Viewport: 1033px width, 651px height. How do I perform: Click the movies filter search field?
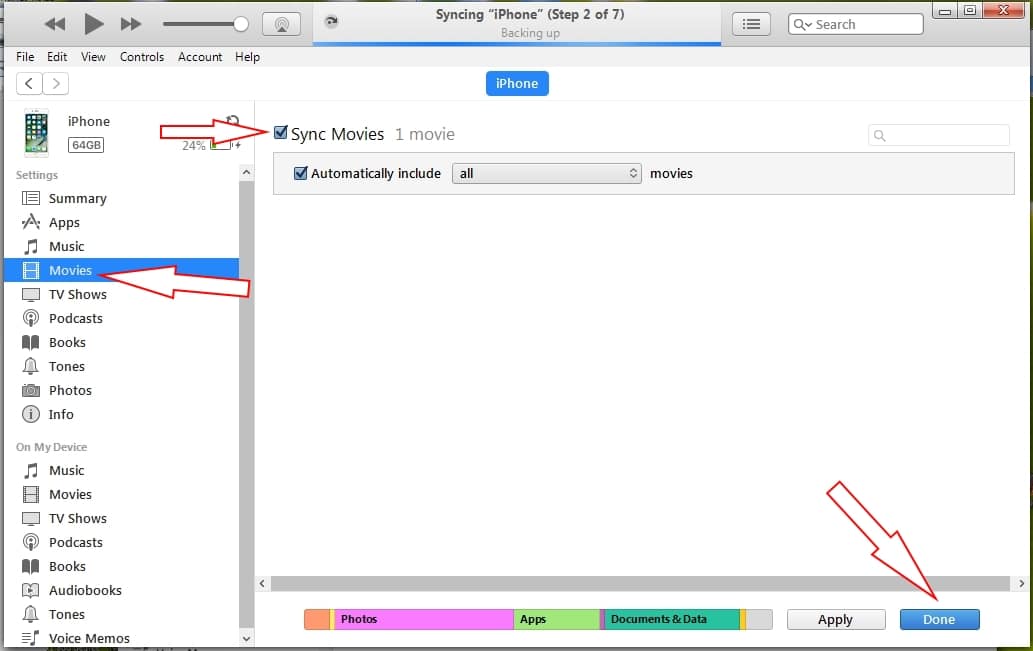coord(939,135)
